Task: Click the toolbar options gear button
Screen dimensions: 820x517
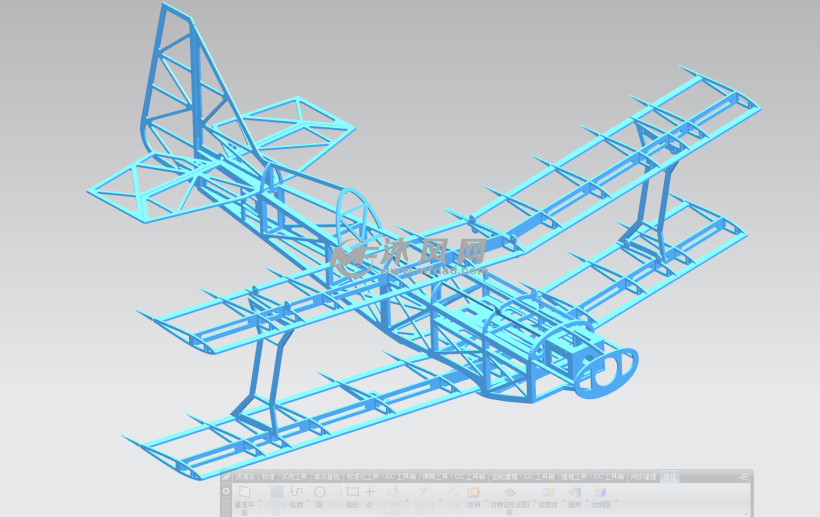Action: 226,491
